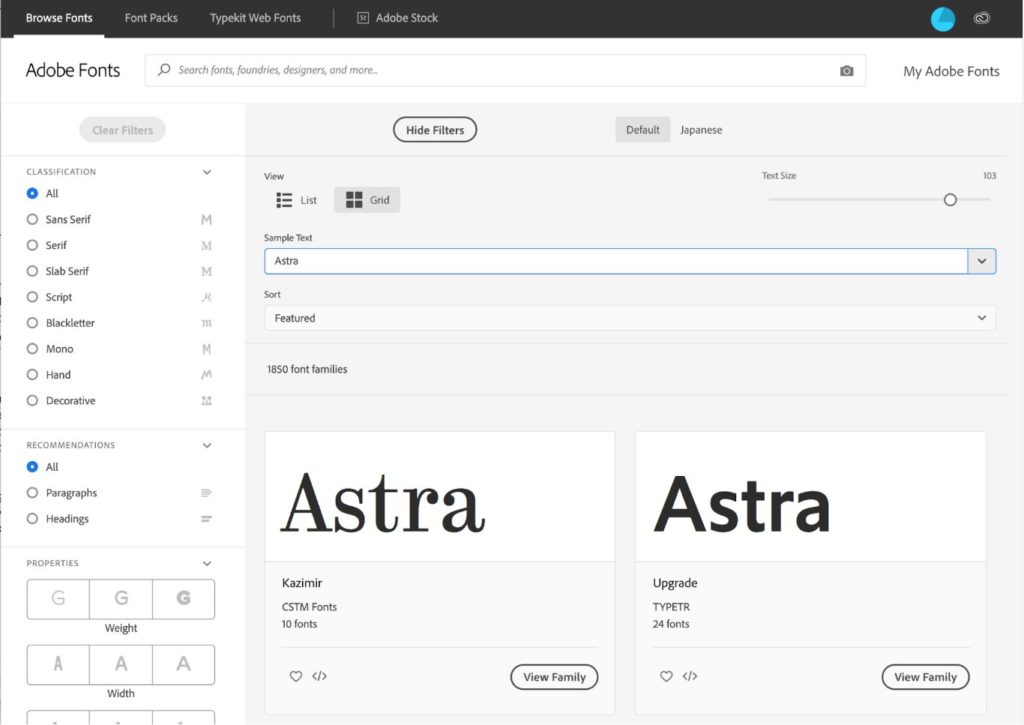The width and height of the screenshot is (1024, 725).
Task: Open the Sort Featured dropdown
Action: (x=630, y=318)
